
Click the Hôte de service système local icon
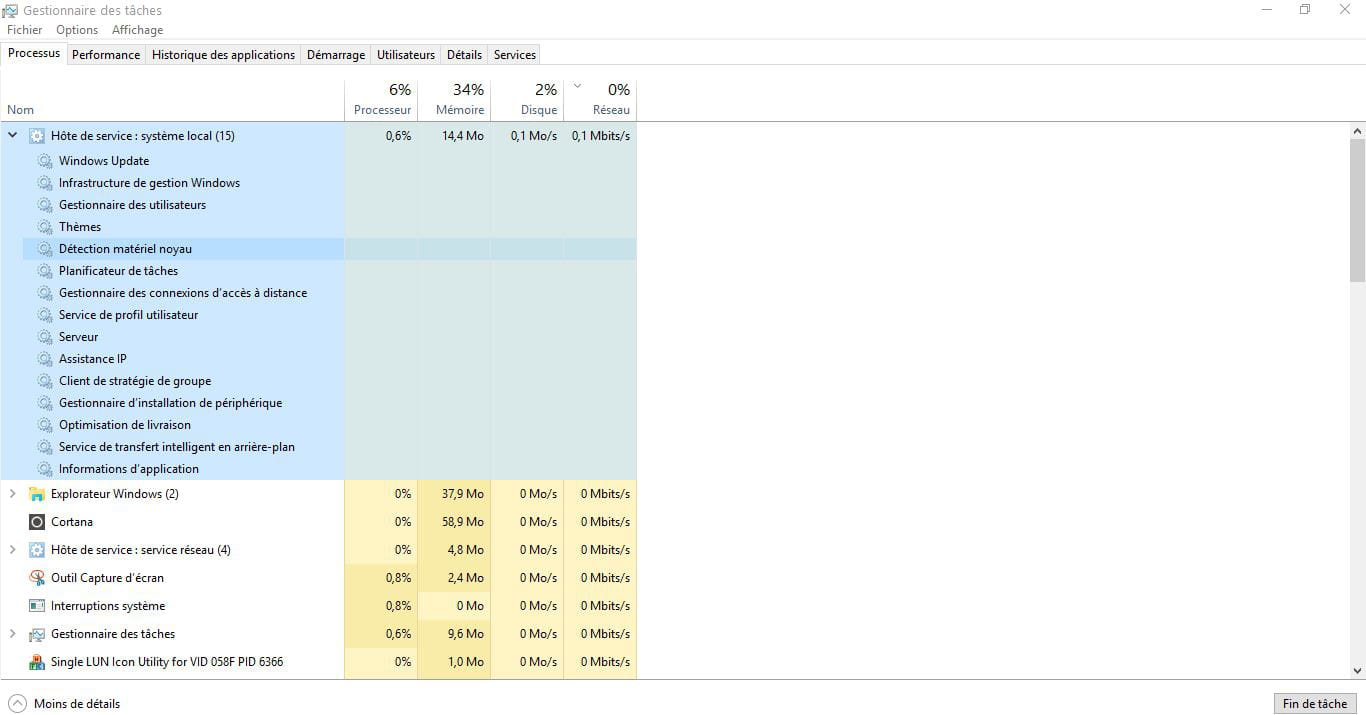(37, 136)
